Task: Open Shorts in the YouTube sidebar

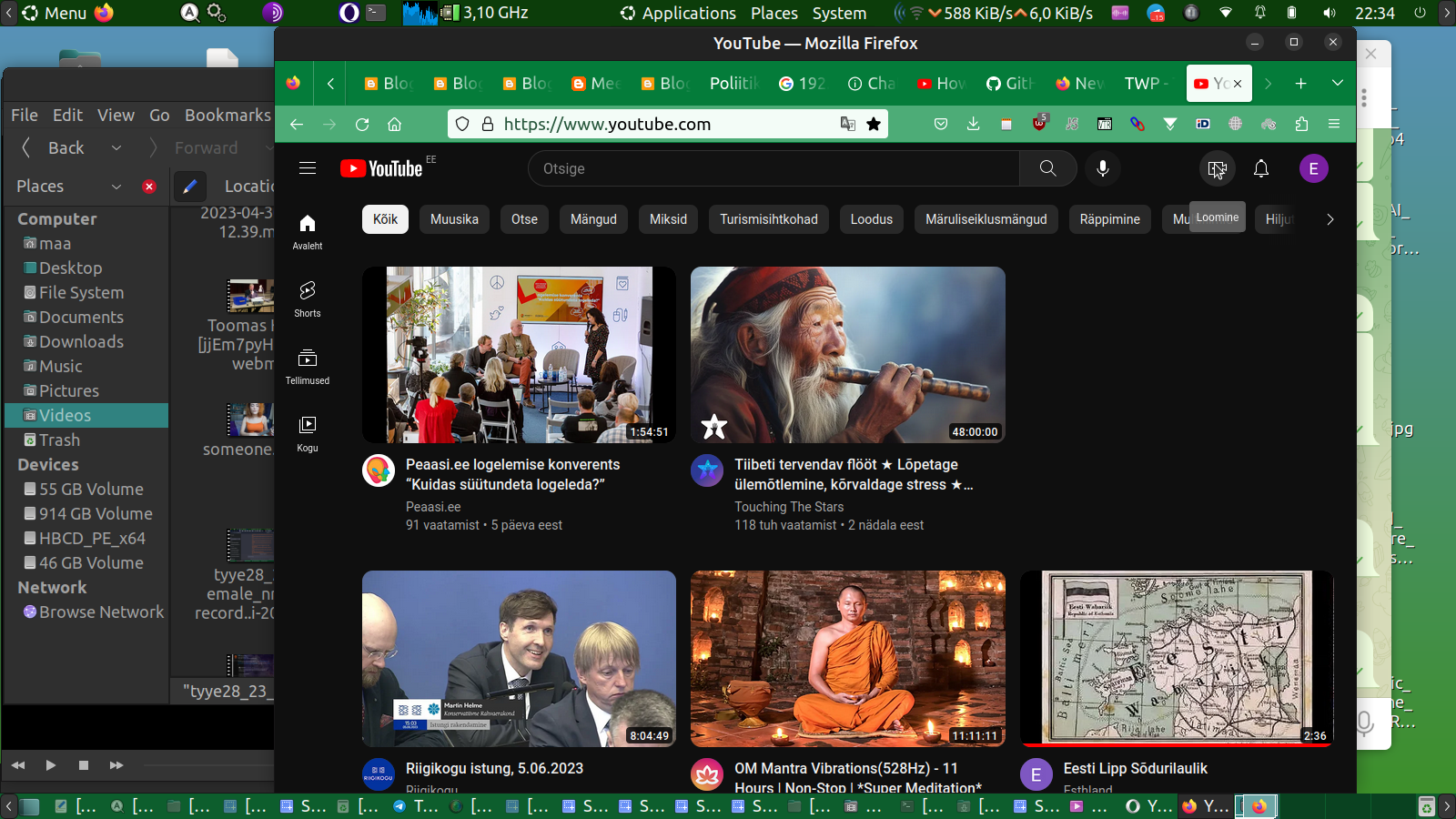Action: point(308,298)
